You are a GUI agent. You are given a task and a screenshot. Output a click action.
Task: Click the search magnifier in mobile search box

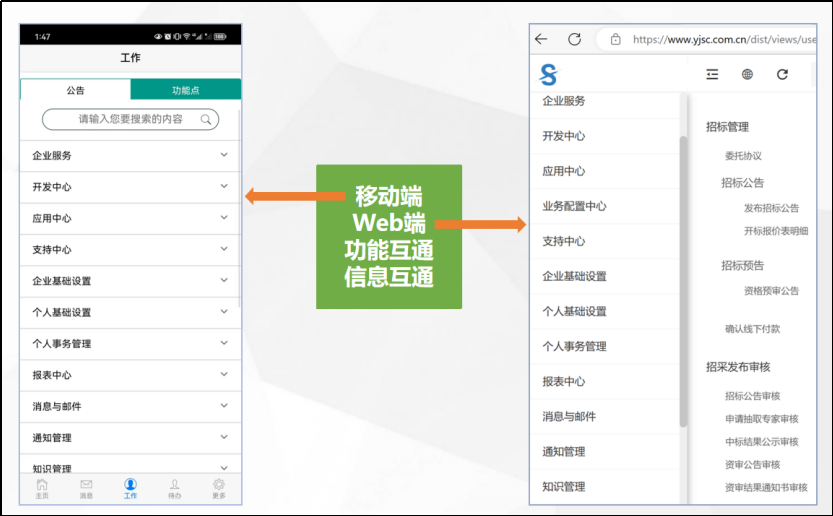[x=206, y=120]
